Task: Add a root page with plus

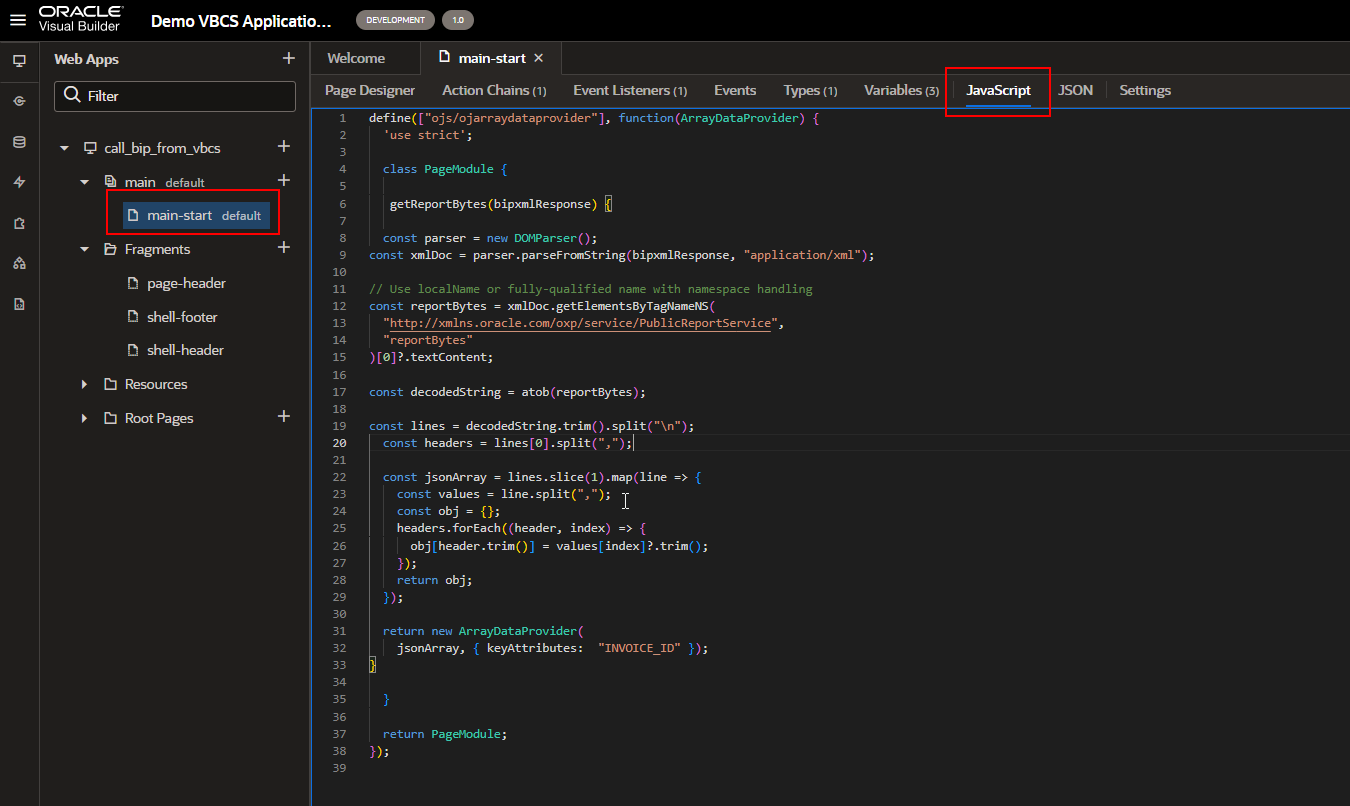Action: click(284, 417)
